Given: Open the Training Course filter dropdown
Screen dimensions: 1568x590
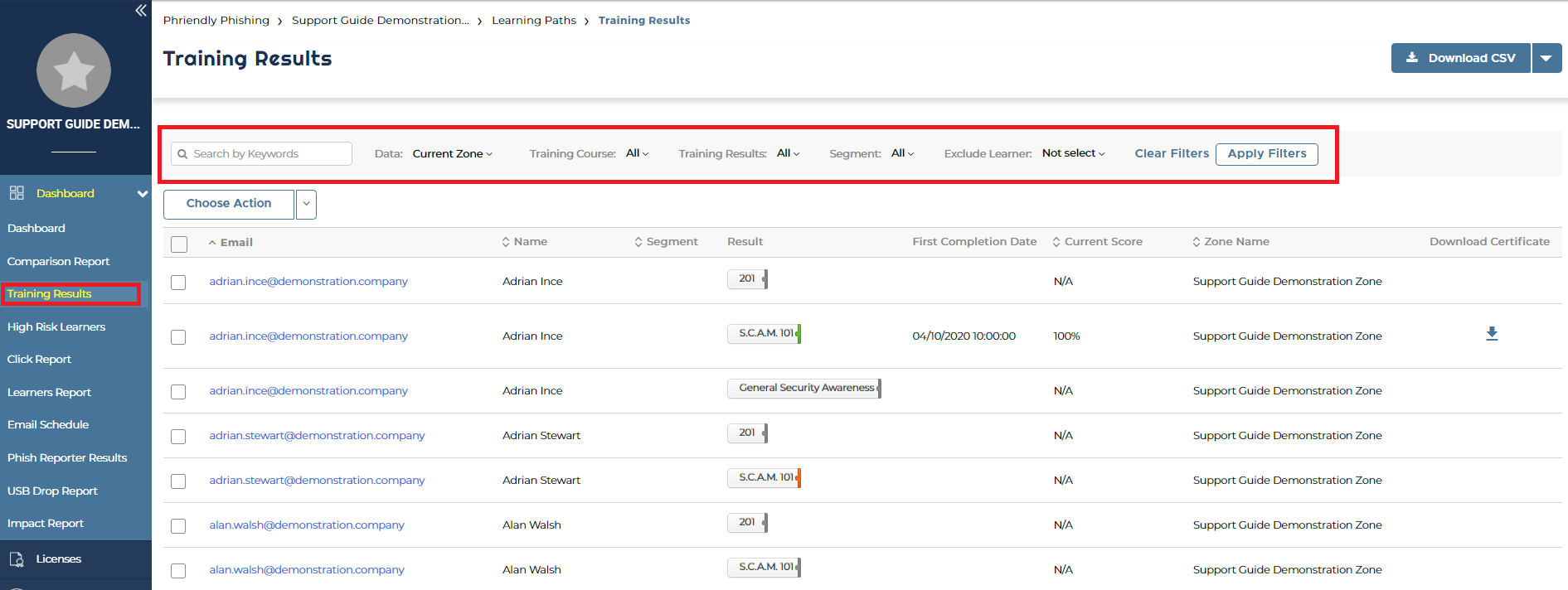Looking at the screenshot, I should (x=637, y=153).
